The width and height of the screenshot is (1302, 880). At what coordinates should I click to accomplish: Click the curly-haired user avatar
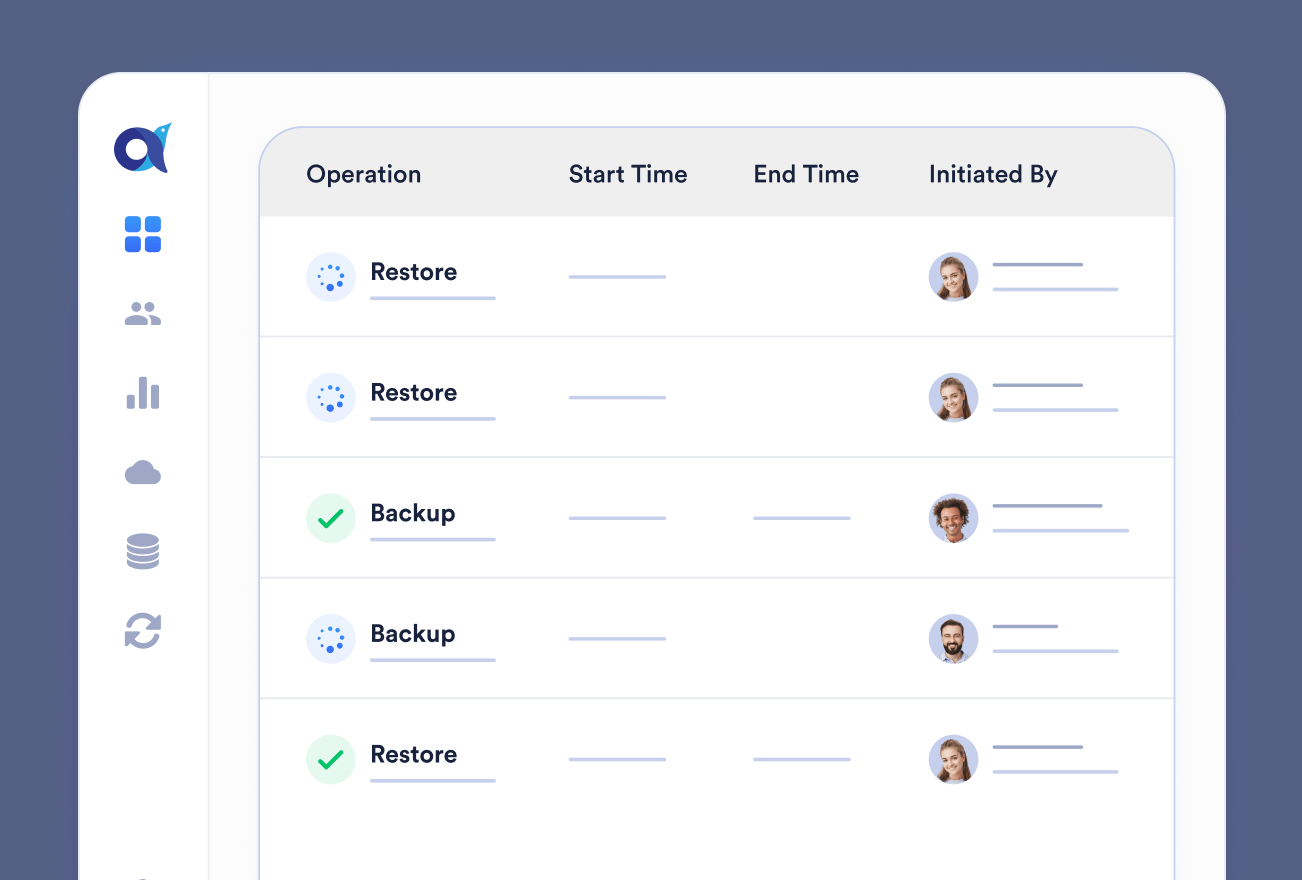click(x=953, y=518)
